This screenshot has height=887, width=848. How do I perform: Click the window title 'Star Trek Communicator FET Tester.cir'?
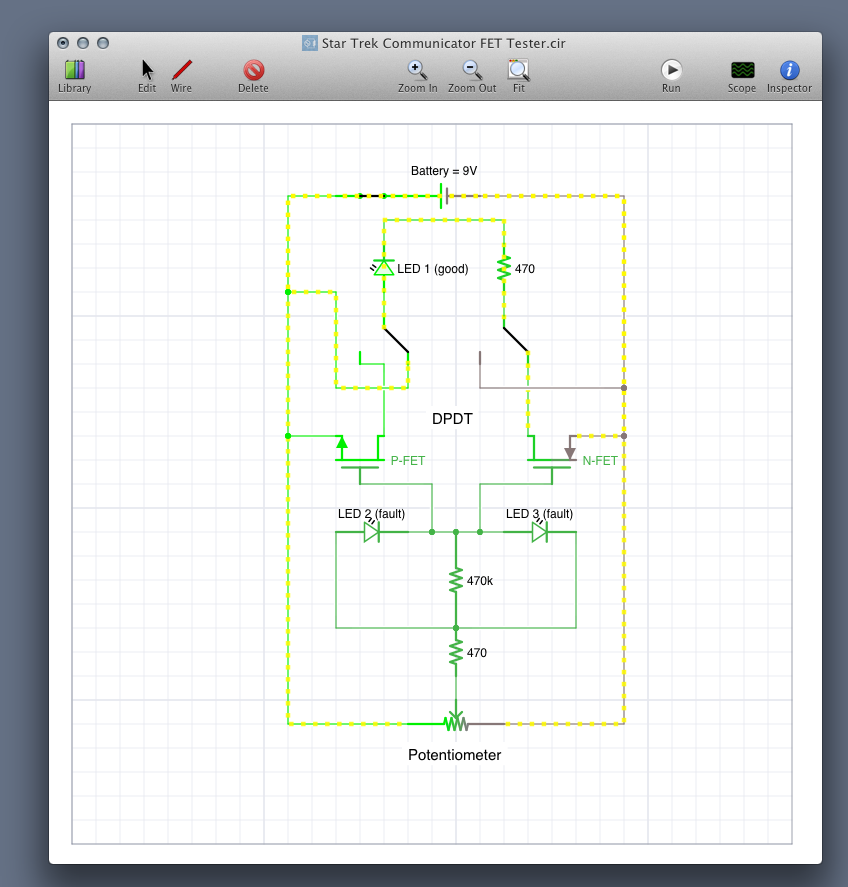[444, 44]
